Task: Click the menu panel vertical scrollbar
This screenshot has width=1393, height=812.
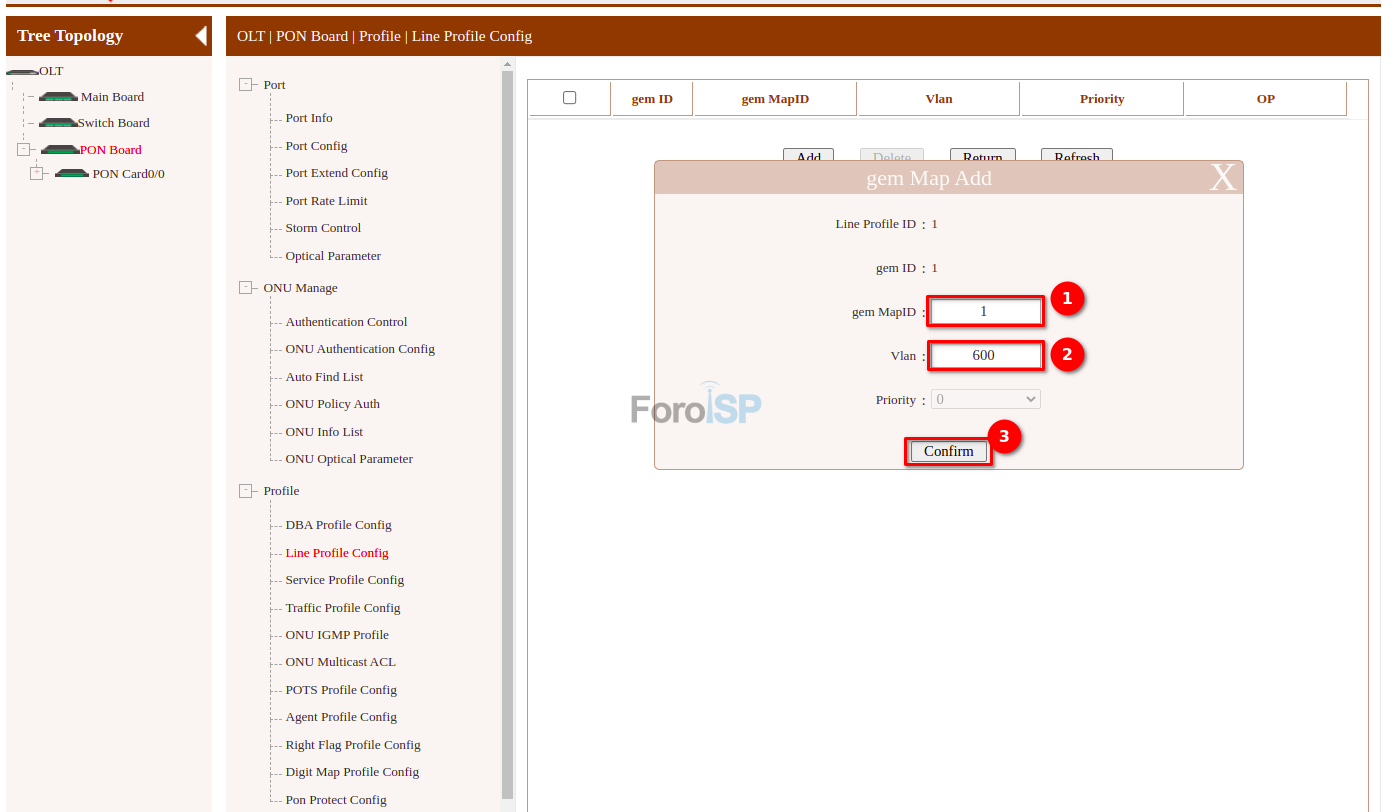Action: tap(507, 400)
